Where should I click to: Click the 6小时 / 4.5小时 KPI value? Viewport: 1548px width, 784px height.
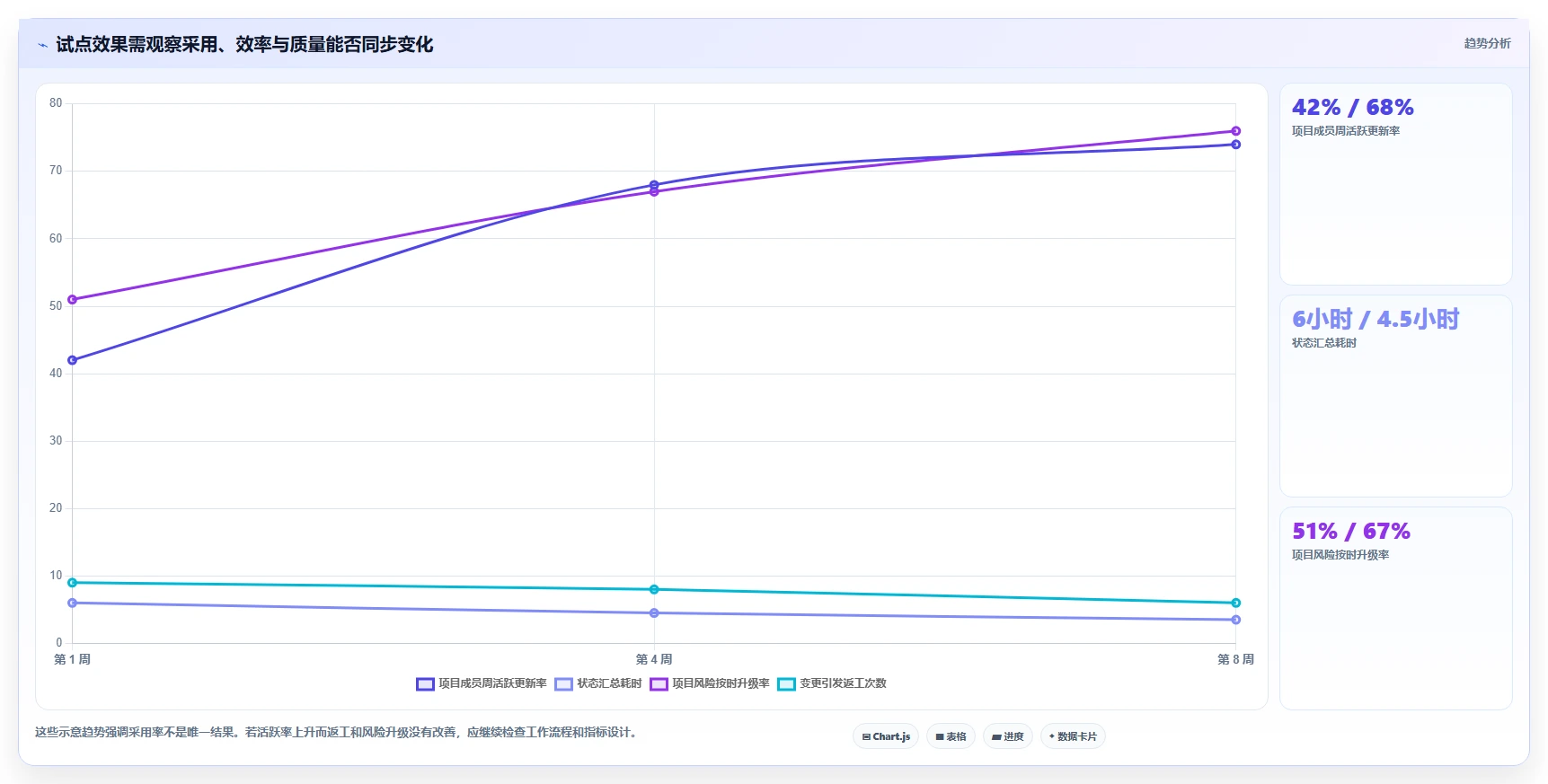pos(1376,320)
